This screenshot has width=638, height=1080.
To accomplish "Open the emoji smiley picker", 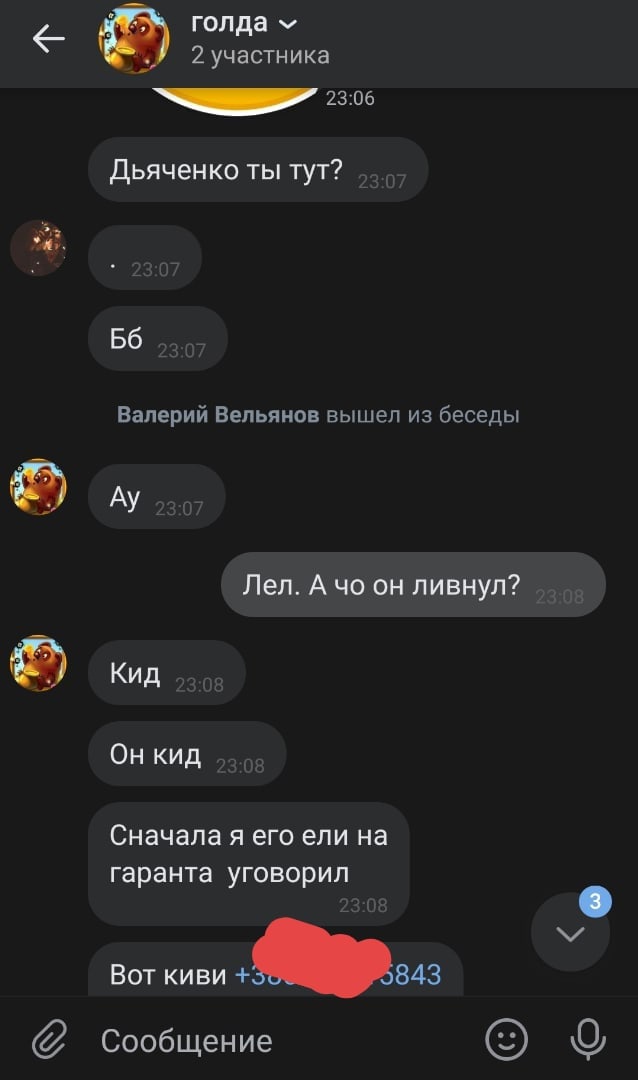I will point(506,1039).
